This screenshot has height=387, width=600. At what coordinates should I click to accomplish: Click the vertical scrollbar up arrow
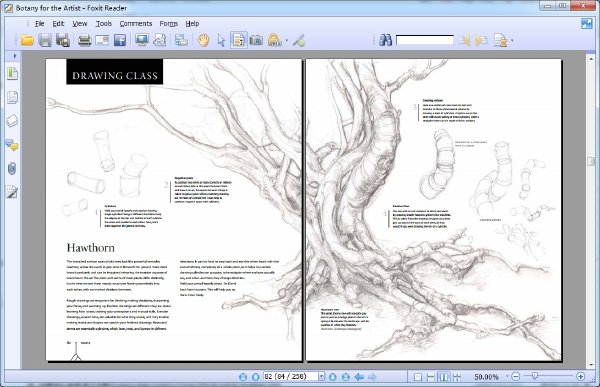[591, 59]
